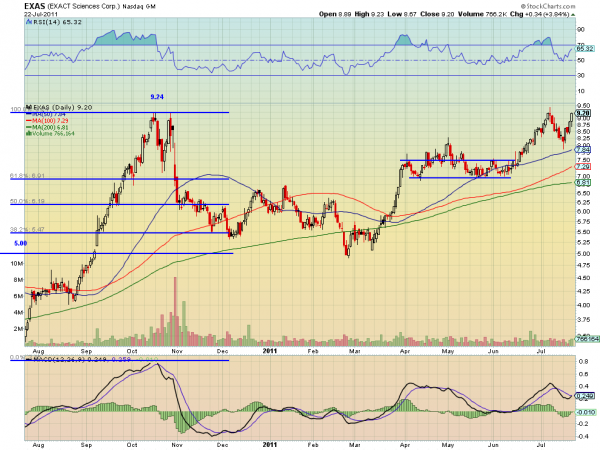This screenshot has width=600, height=450.
Task: Click the MACD axis label 0.8
Action: [583, 361]
